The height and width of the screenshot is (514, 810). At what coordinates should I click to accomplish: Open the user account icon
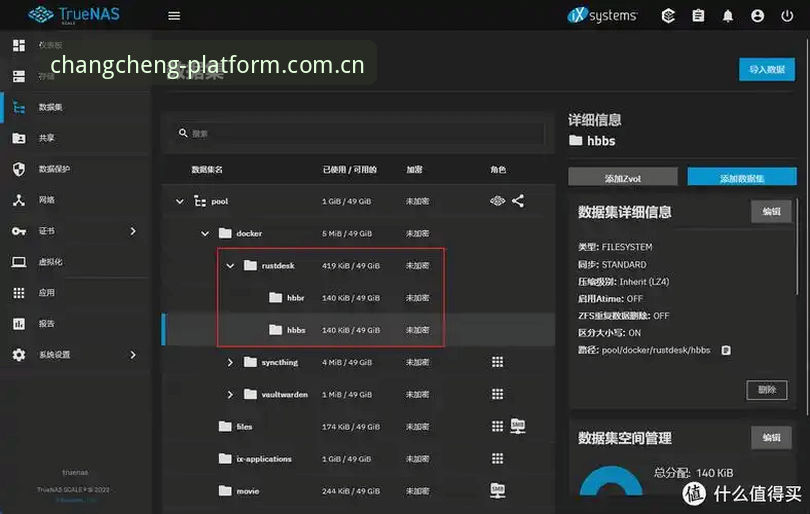(x=757, y=15)
